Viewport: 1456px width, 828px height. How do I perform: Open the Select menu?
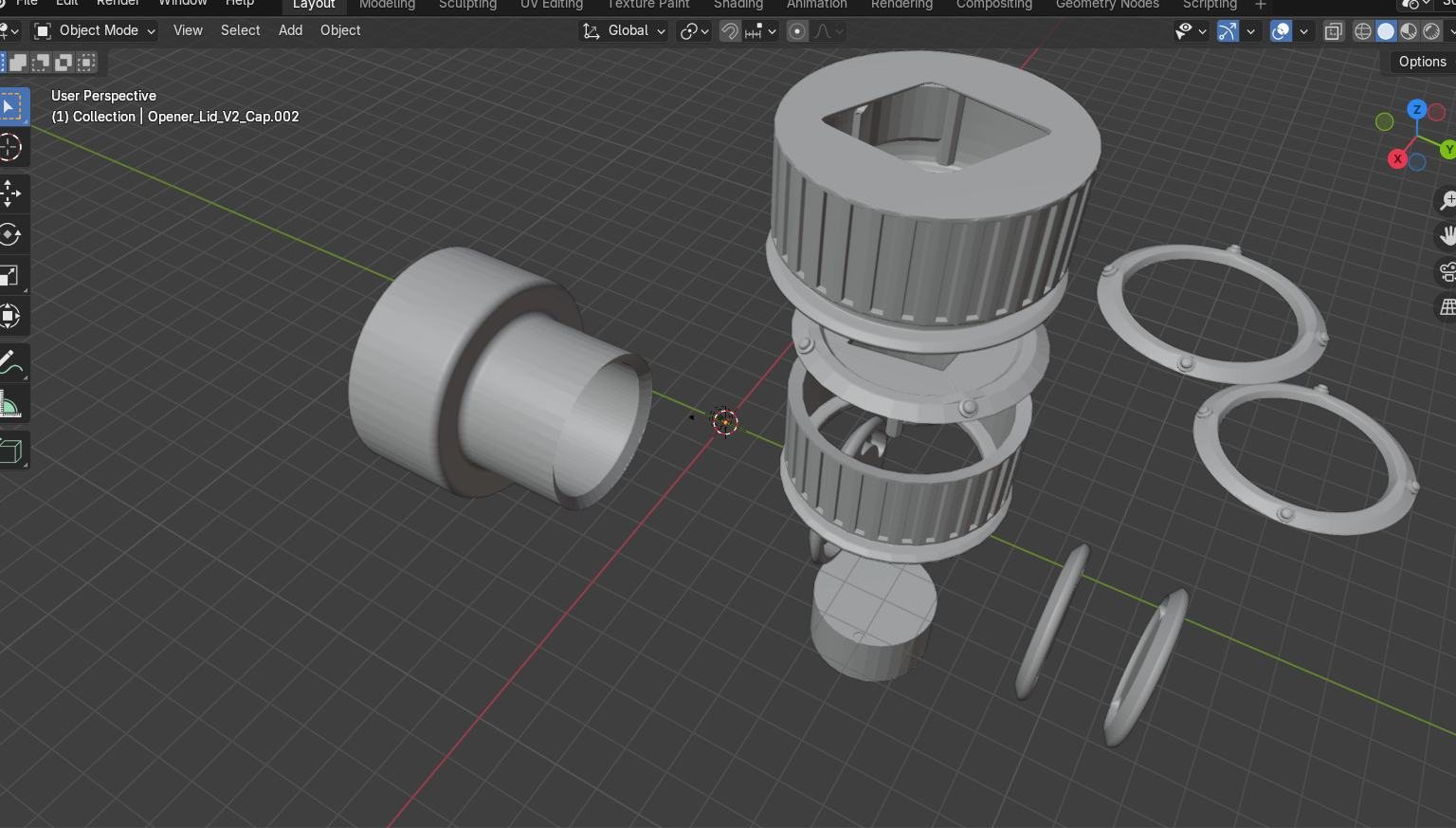pos(241,30)
